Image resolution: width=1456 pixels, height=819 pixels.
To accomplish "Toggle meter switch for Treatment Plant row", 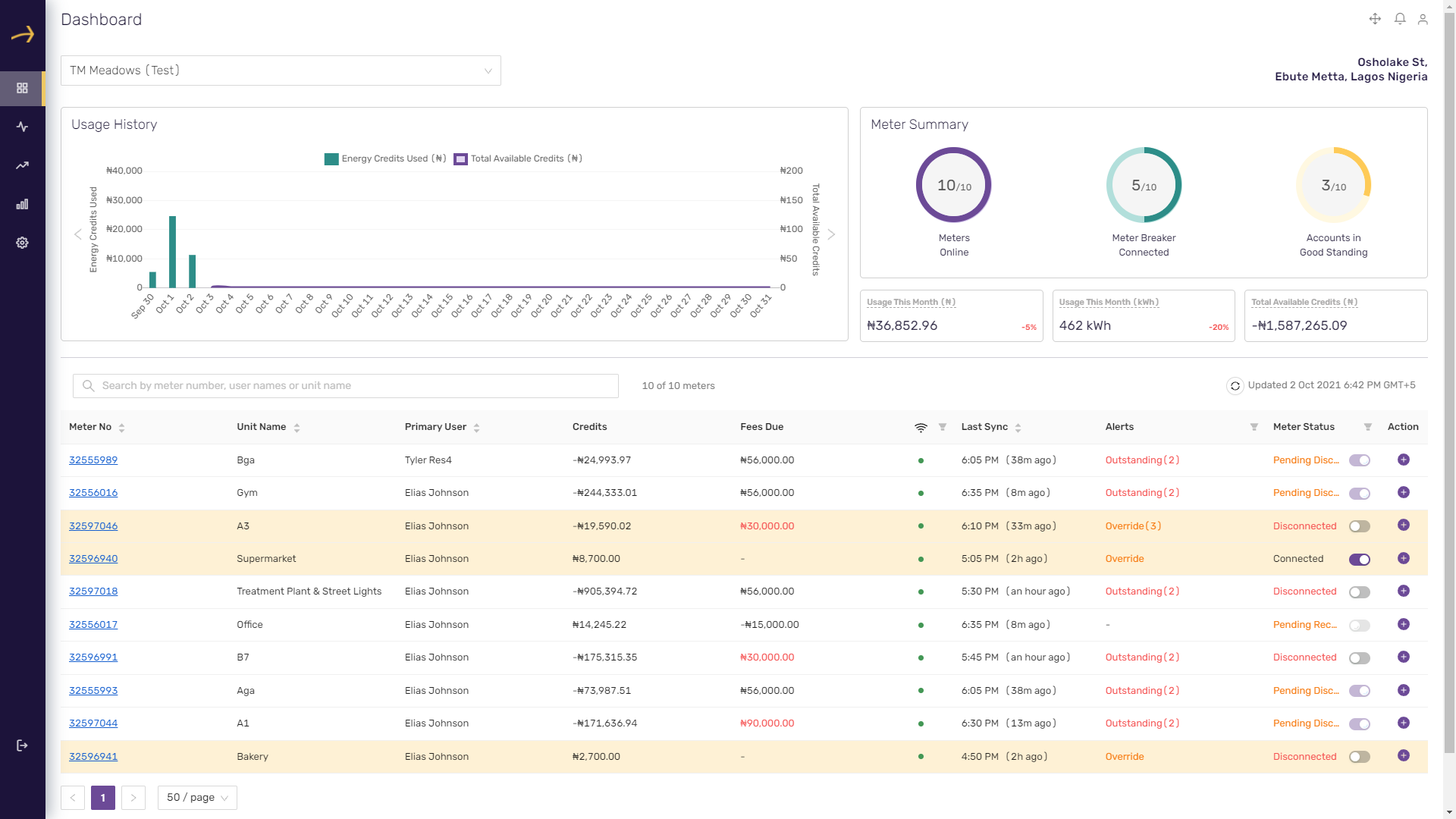I will pyautogui.click(x=1360, y=592).
